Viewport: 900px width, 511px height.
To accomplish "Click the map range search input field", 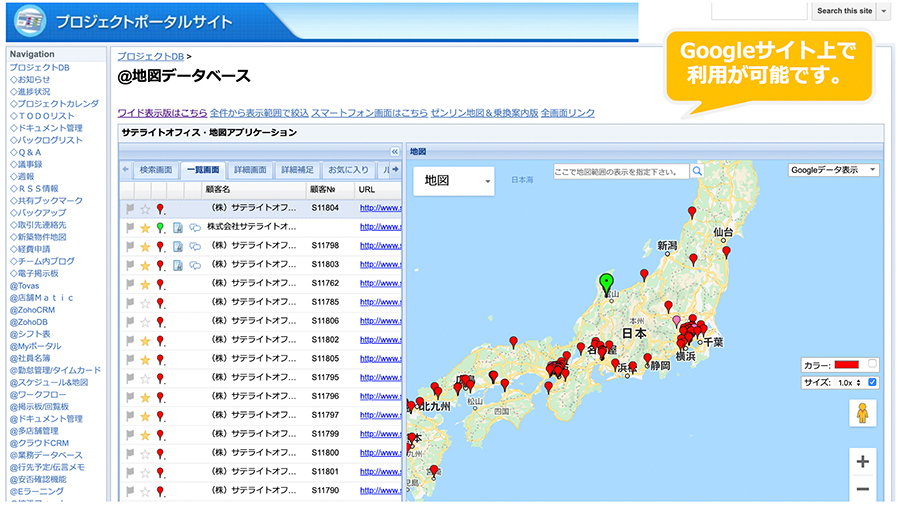I will (622, 171).
